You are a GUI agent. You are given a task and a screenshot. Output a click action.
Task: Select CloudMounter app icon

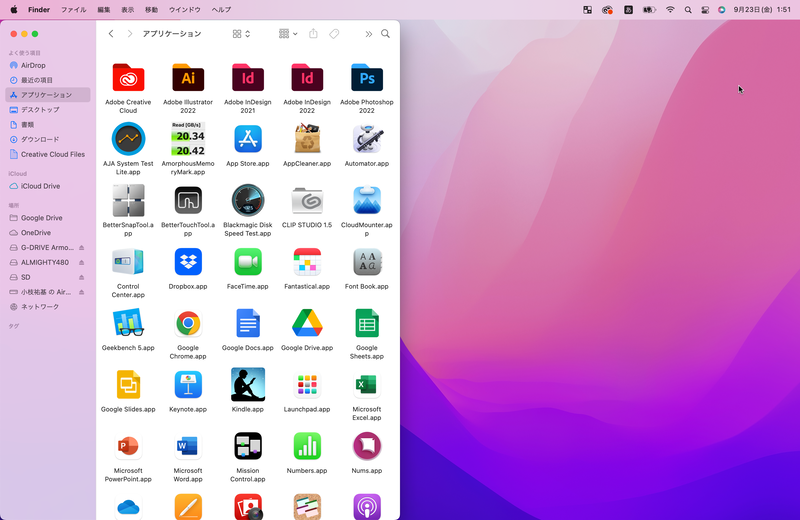(366, 201)
